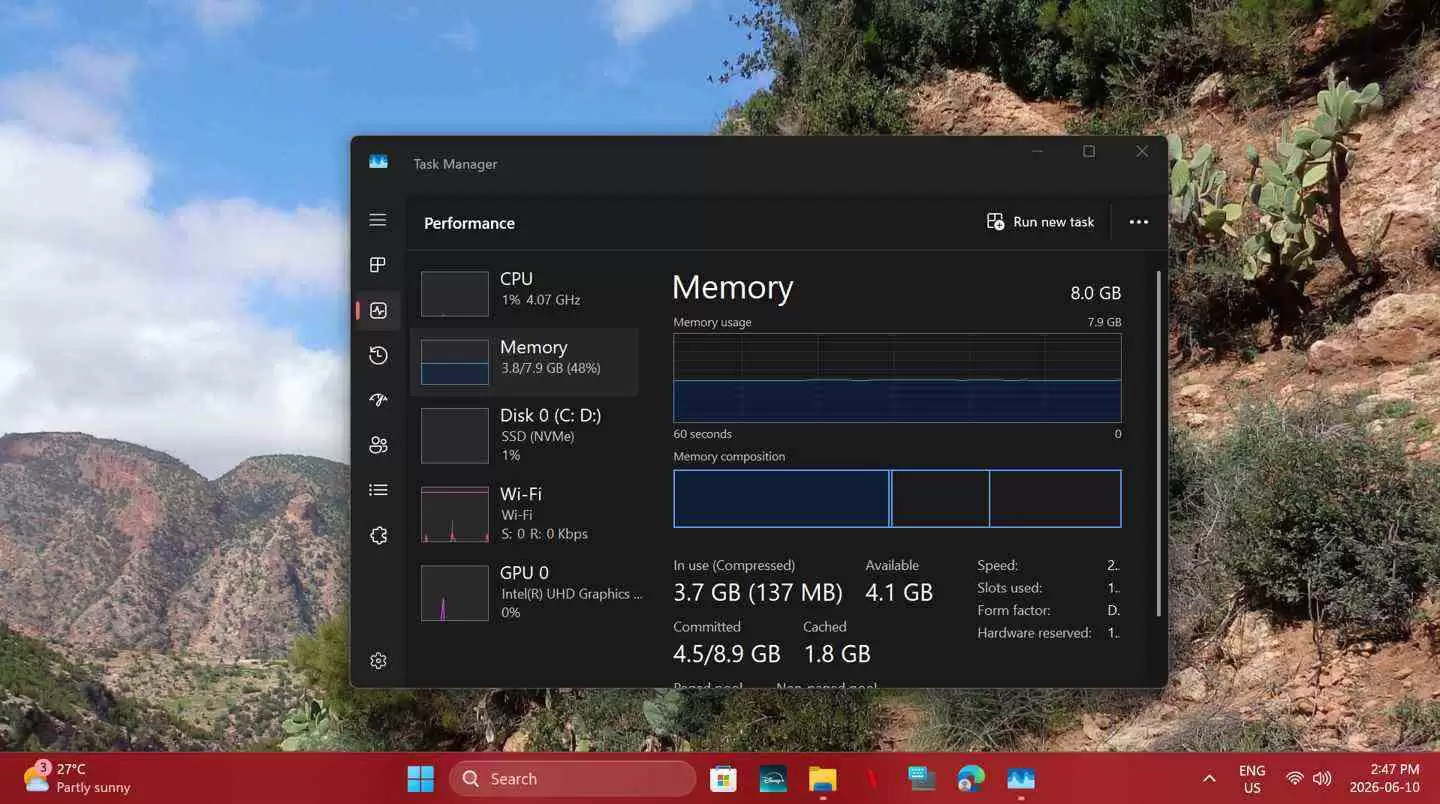Click the 1.8 GB cached value
Image resolution: width=1440 pixels, height=804 pixels.
point(837,654)
